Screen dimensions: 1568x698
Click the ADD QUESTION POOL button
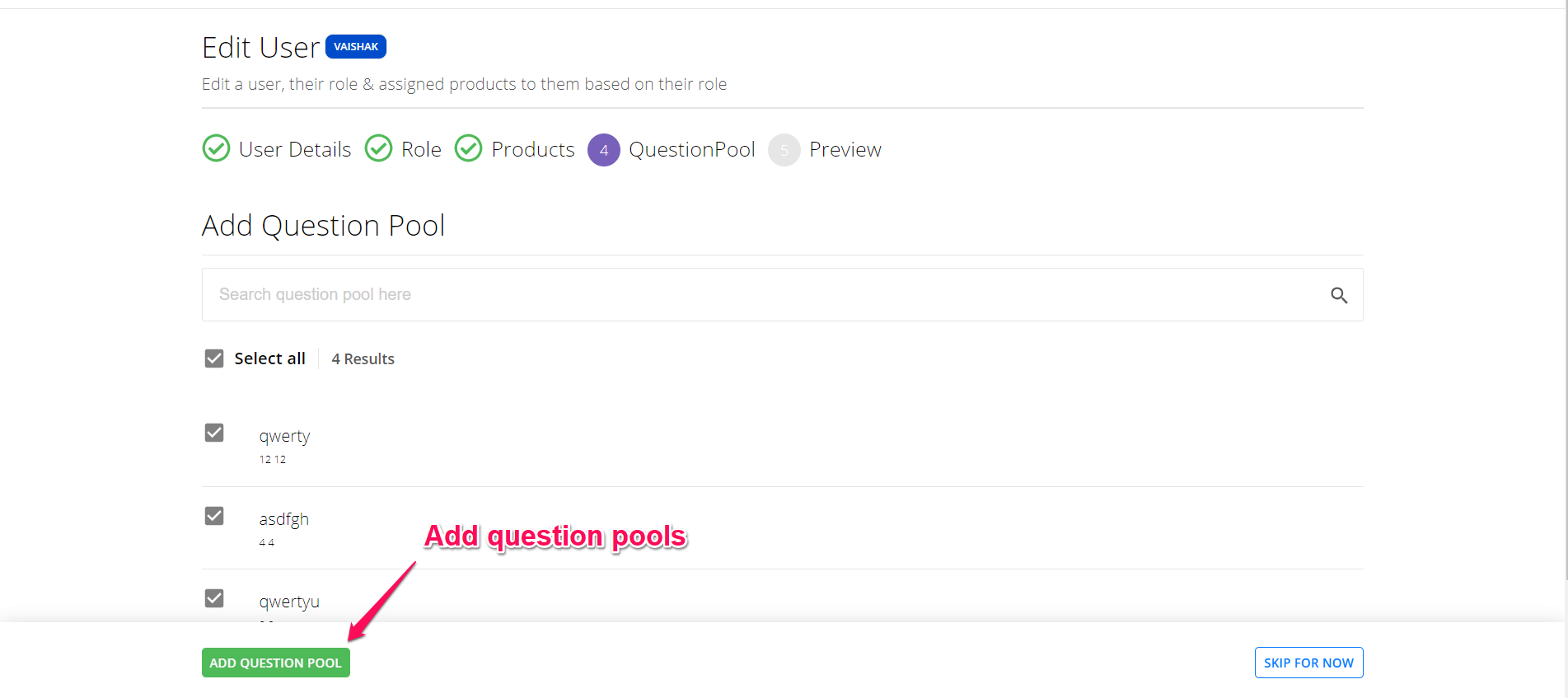[276, 663]
